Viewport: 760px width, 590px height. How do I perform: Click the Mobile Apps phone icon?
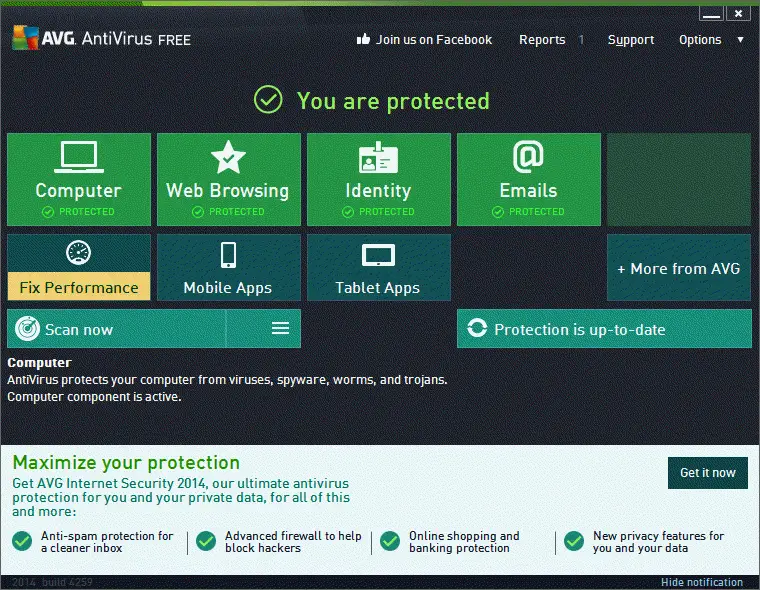tap(228, 255)
